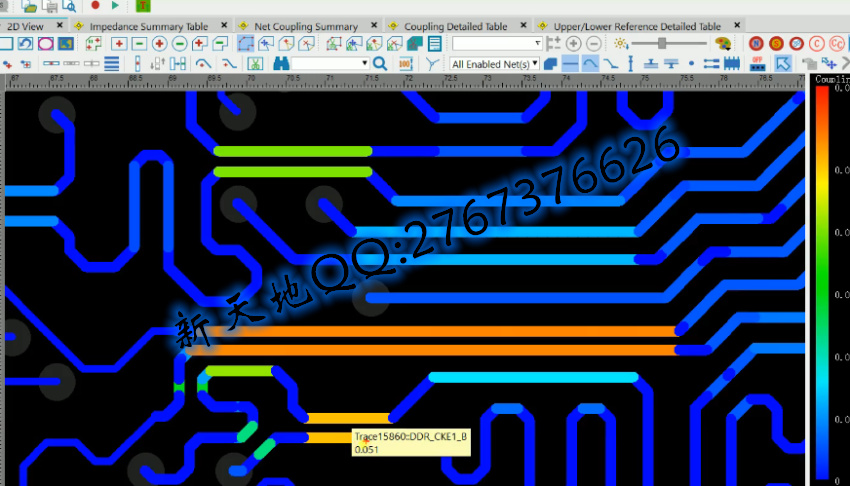
Task: Click the binoculars find icon
Action: 281,63
